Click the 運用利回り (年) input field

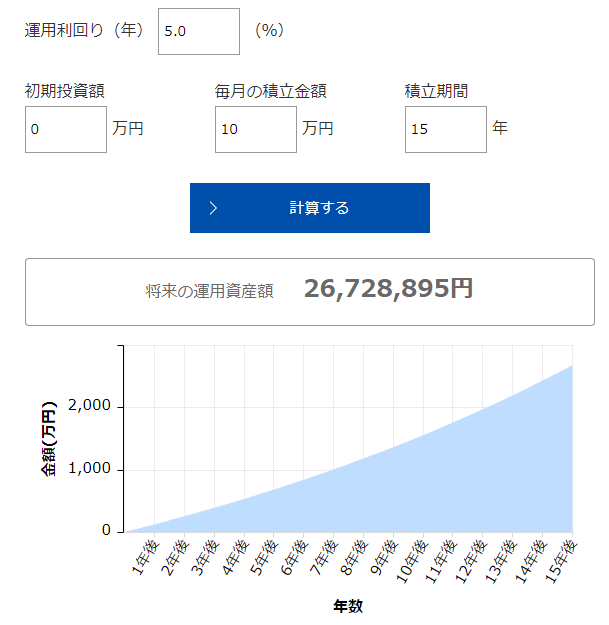199,31
